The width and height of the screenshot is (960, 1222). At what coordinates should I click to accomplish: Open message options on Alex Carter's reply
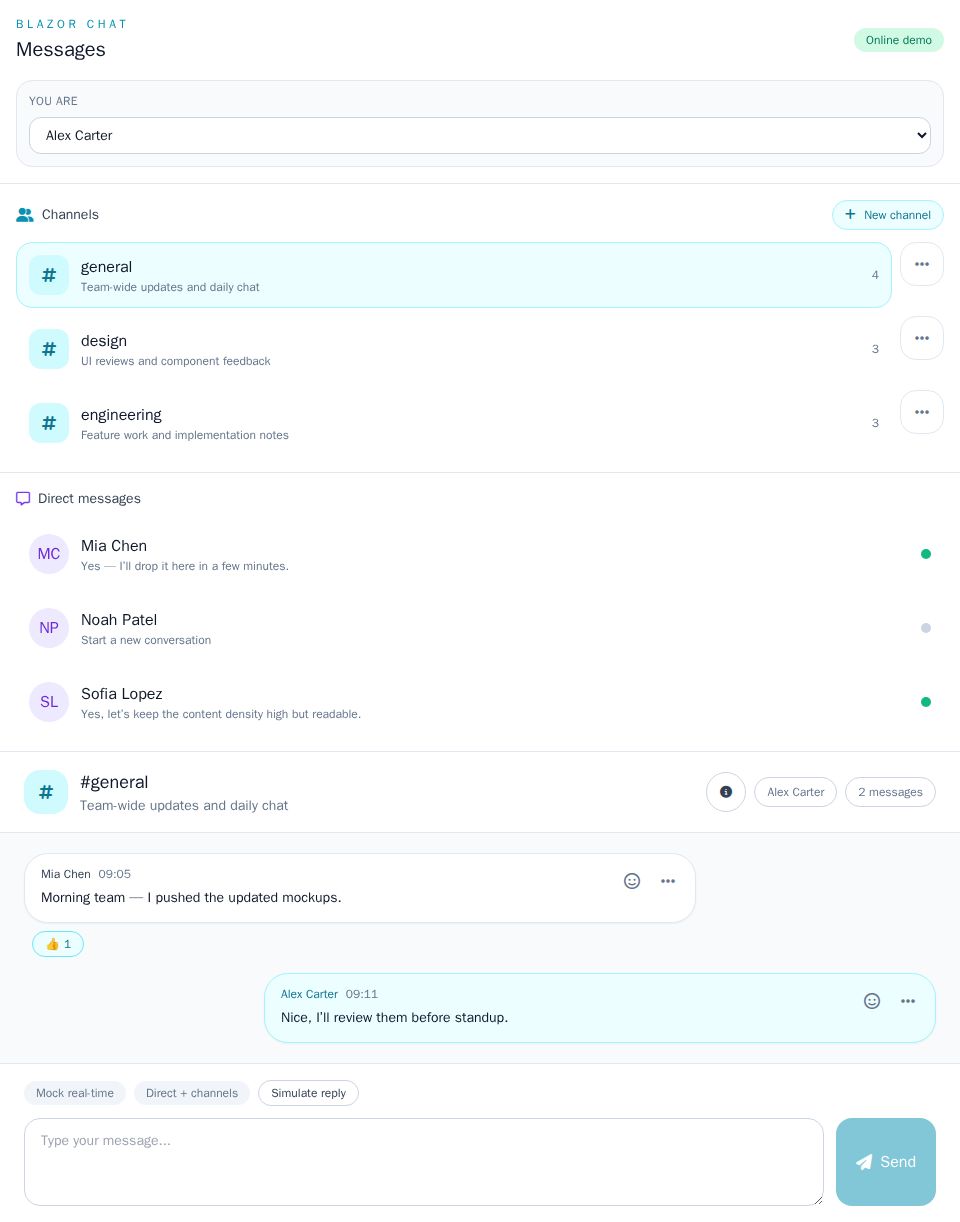[908, 1001]
